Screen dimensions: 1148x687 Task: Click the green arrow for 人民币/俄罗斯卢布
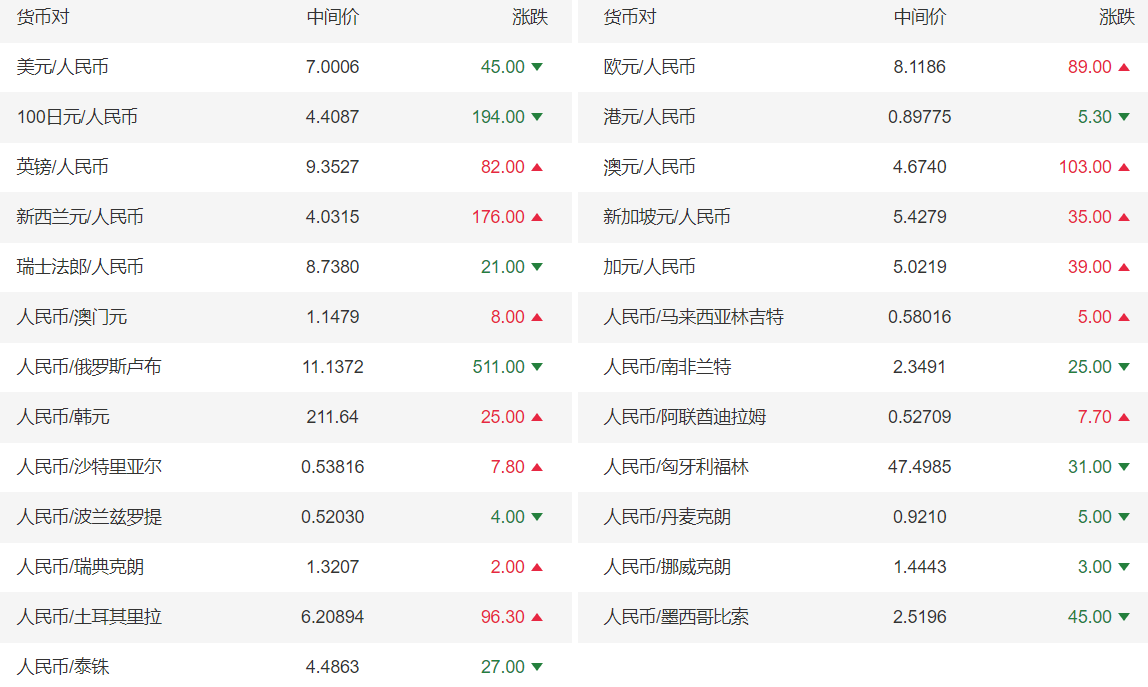(537, 367)
